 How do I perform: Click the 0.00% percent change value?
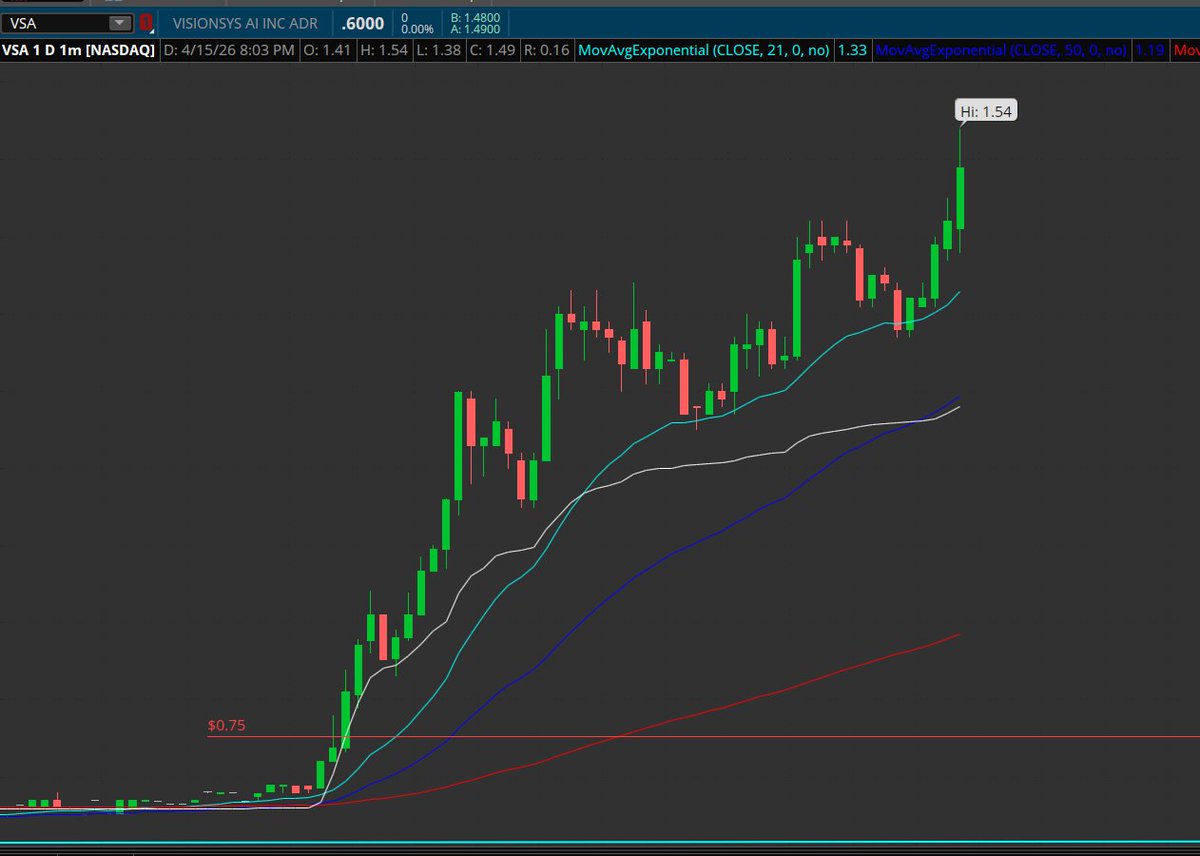coord(416,29)
